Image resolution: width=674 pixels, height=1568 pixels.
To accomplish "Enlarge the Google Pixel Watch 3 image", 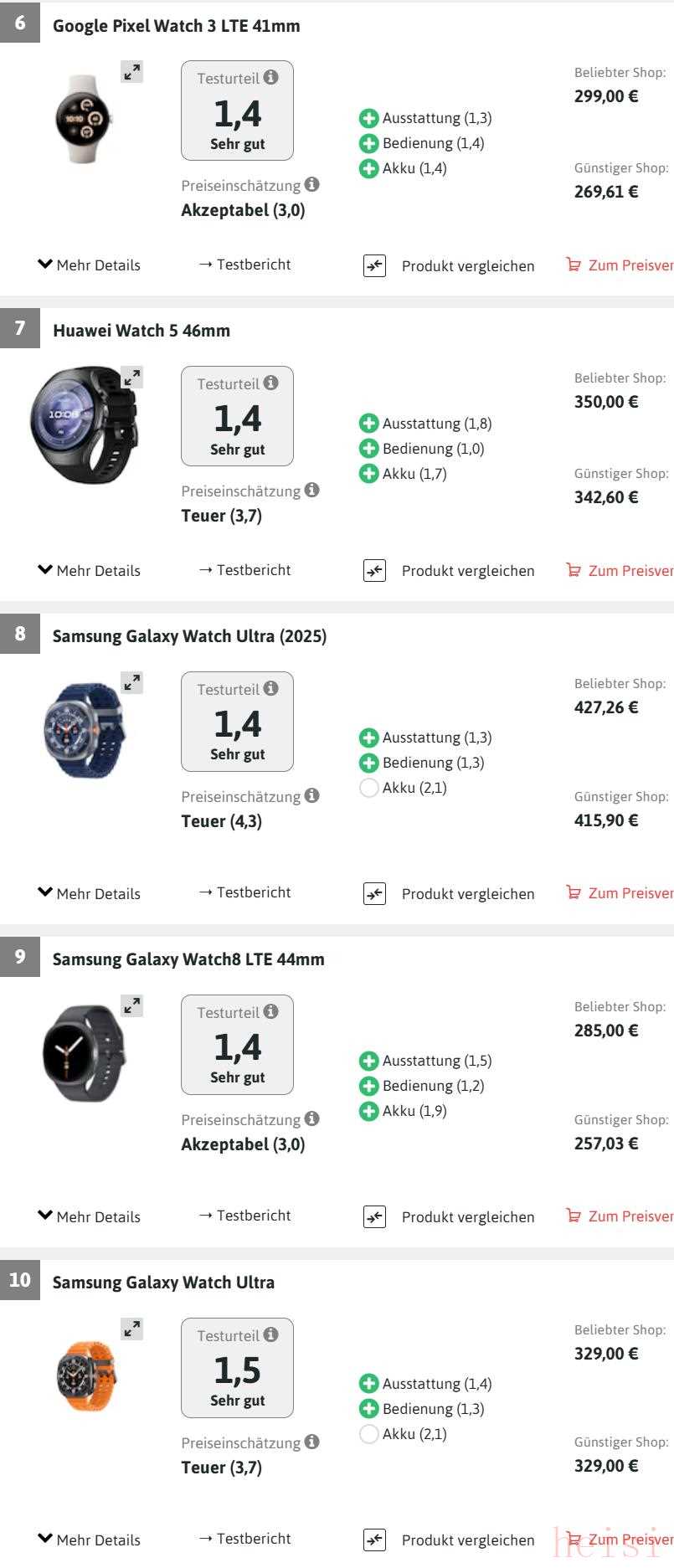I will (x=132, y=72).
